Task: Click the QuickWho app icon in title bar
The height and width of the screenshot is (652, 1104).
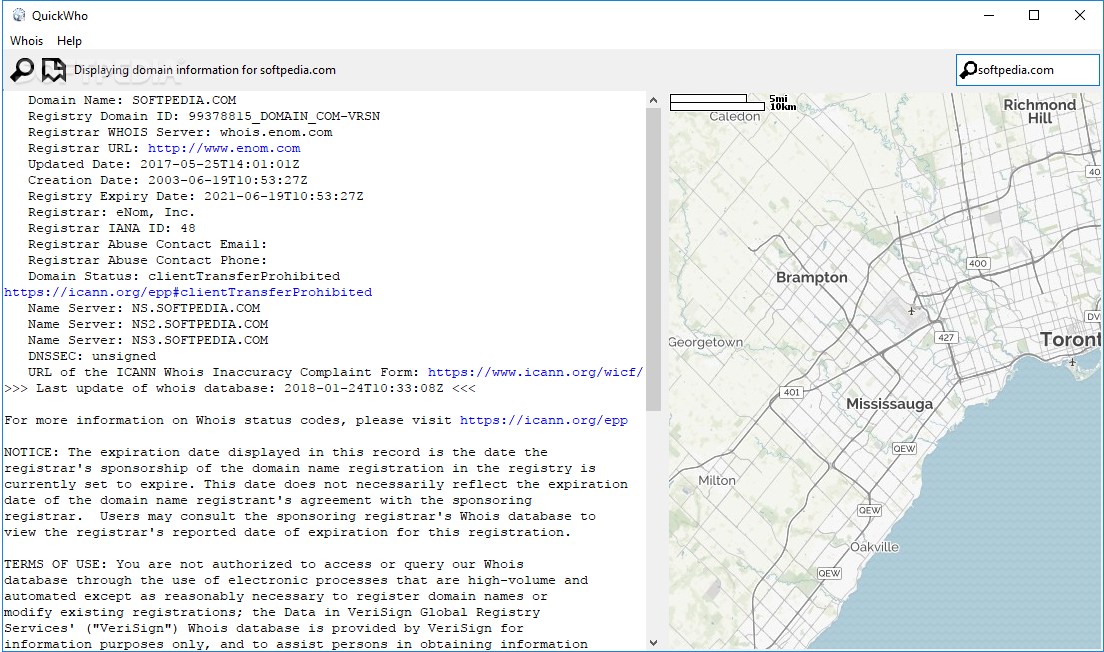Action: (x=18, y=15)
